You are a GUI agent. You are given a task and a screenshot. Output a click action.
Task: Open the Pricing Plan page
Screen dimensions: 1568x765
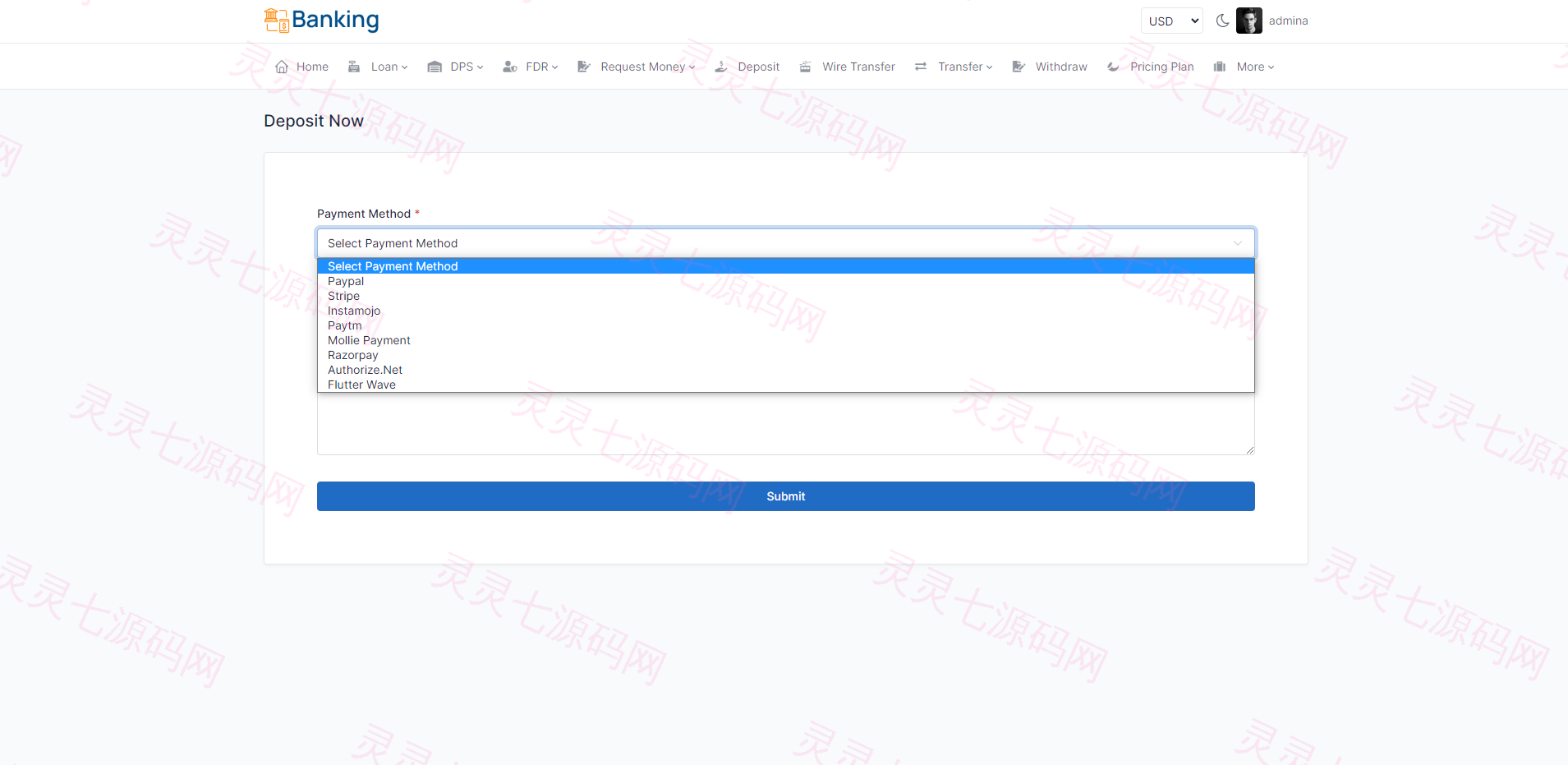coord(1161,67)
